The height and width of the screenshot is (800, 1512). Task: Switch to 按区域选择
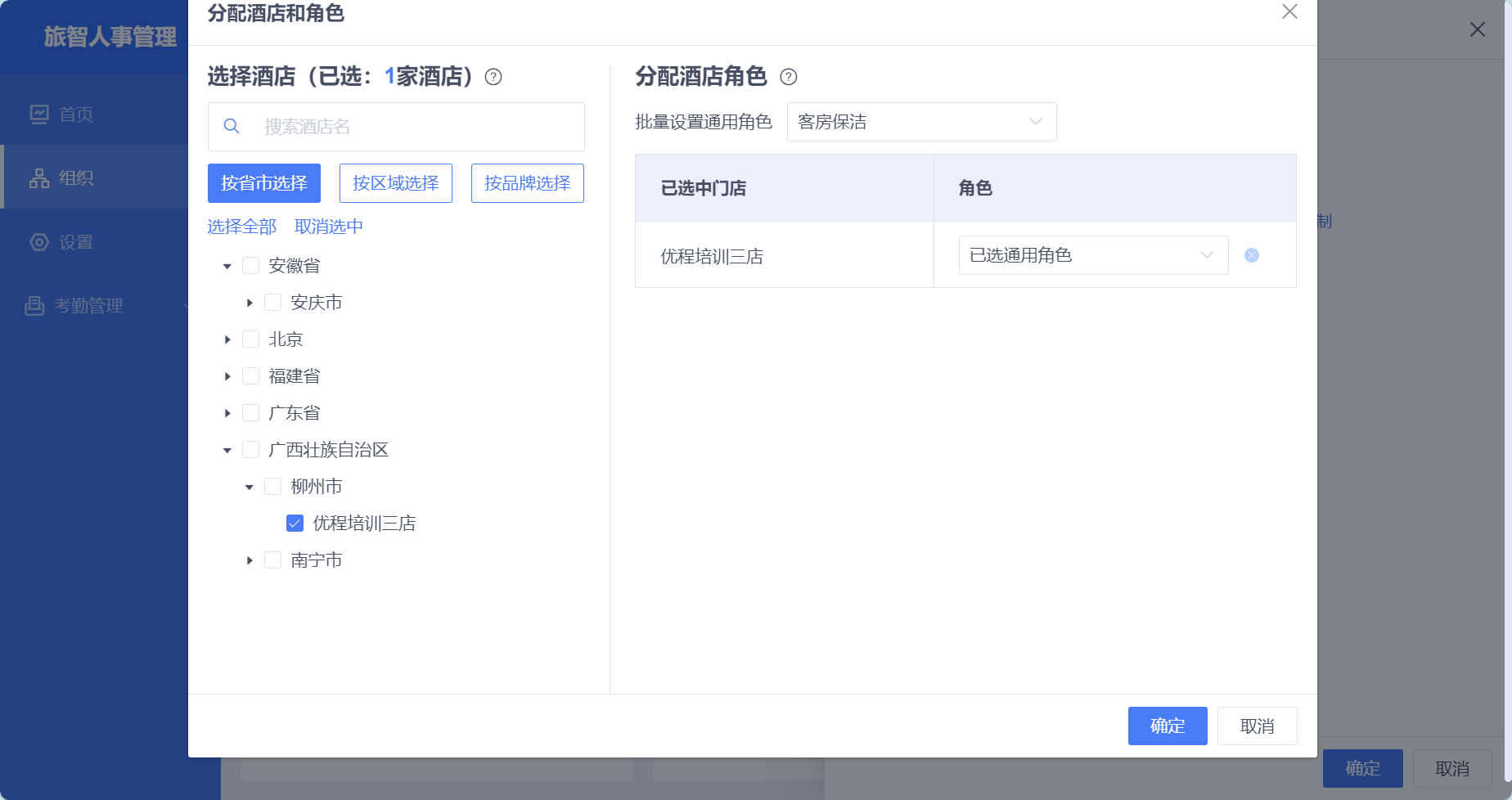click(396, 183)
